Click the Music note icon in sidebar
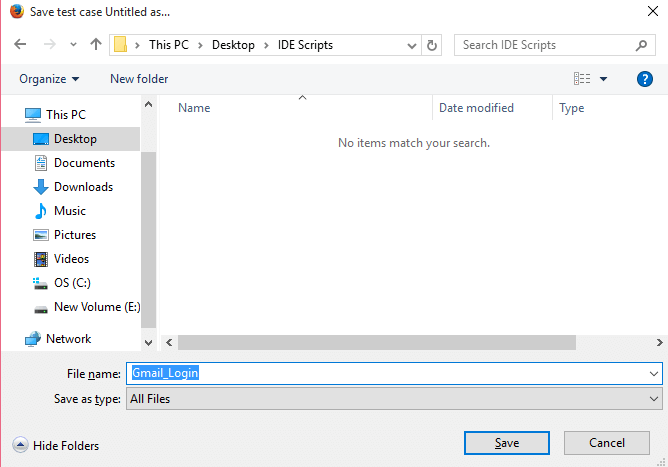Viewport: 668px width, 467px height. click(x=40, y=211)
